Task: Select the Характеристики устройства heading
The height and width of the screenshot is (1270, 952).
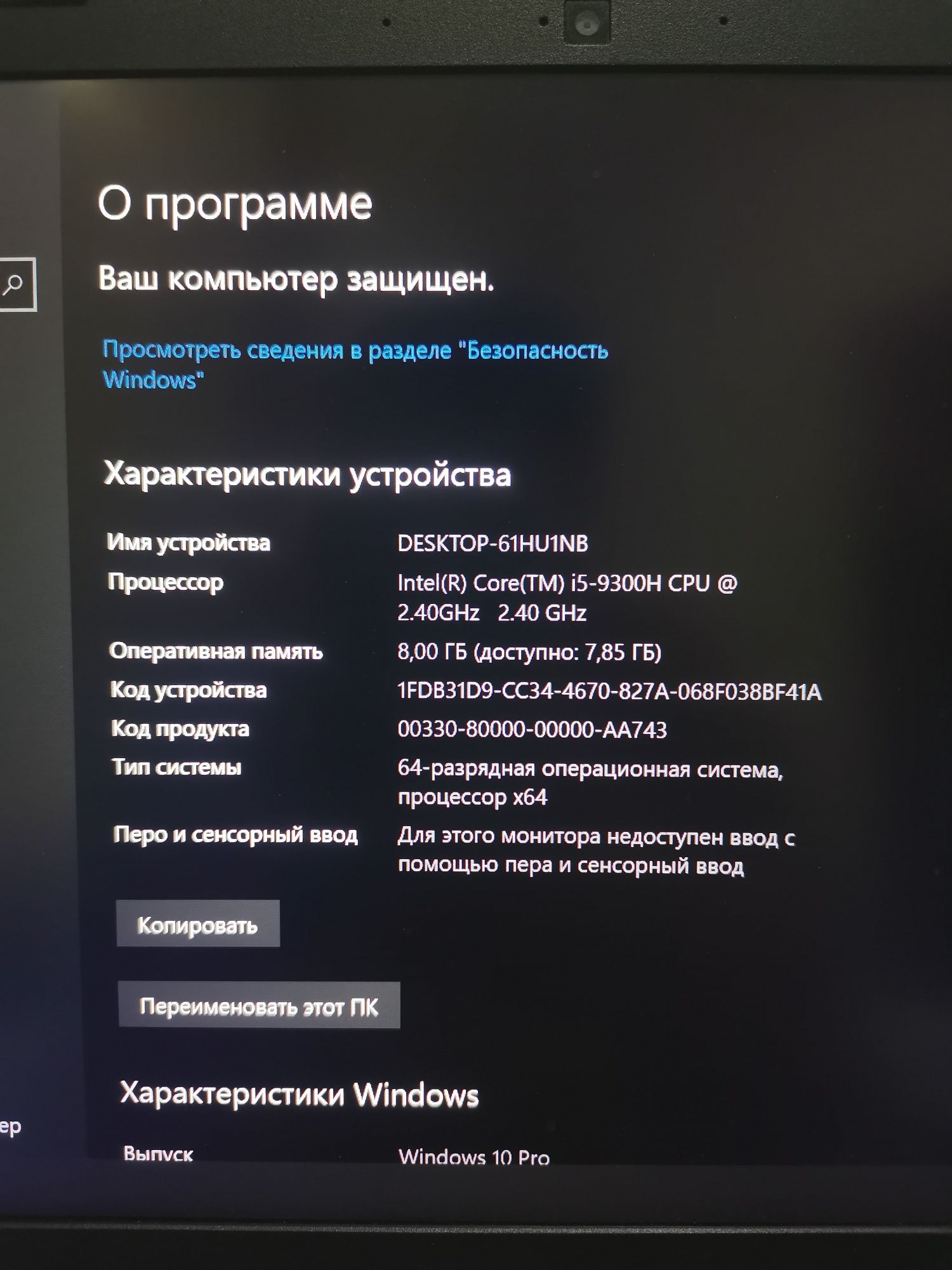Action: (x=307, y=474)
